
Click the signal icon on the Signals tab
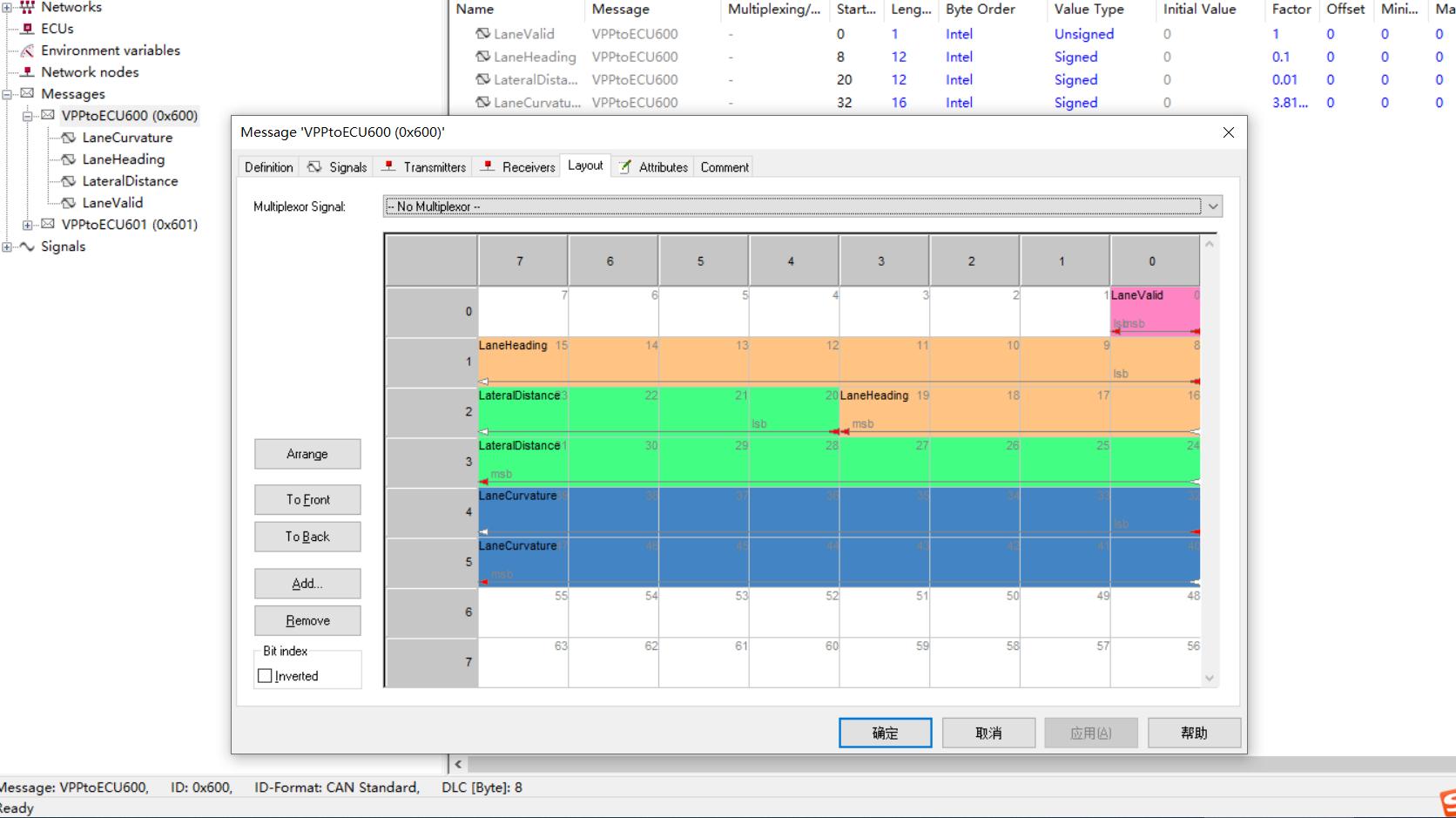click(313, 166)
